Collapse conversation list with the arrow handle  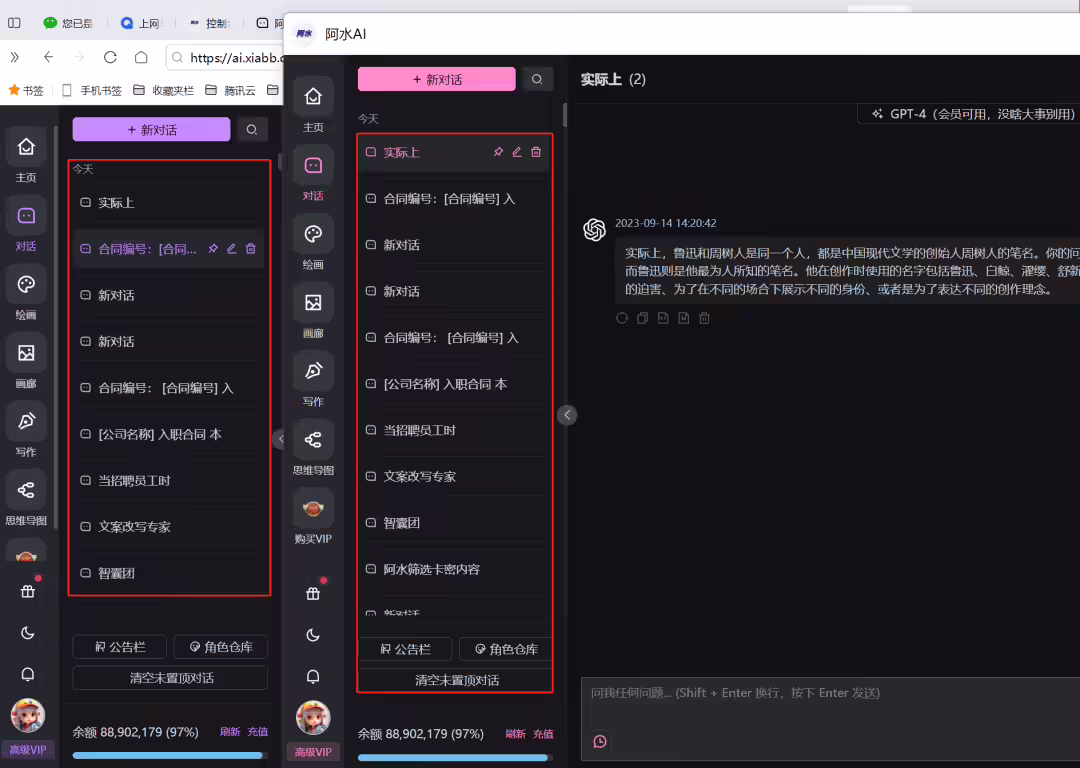click(x=567, y=415)
